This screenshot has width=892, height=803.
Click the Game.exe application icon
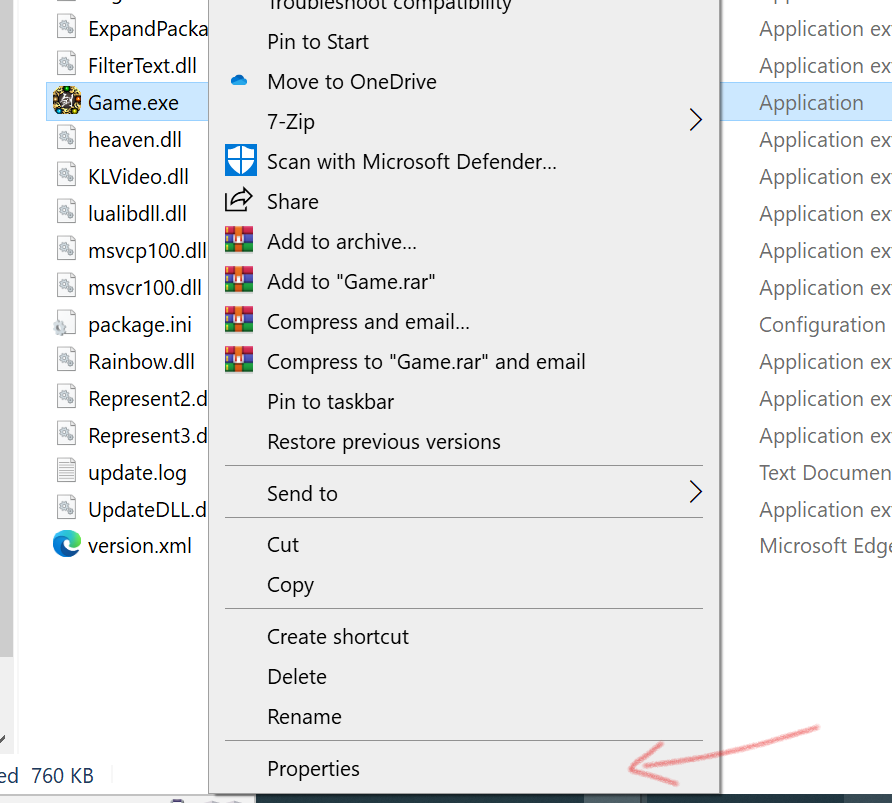67,102
